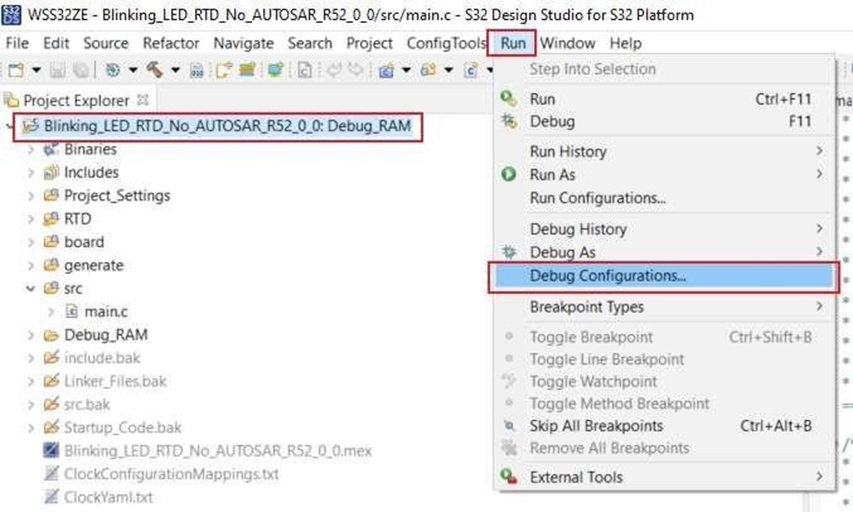Viewport: 853px width, 512px height.
Task: Open the Edit menu
Action: (x=56, y=43)
